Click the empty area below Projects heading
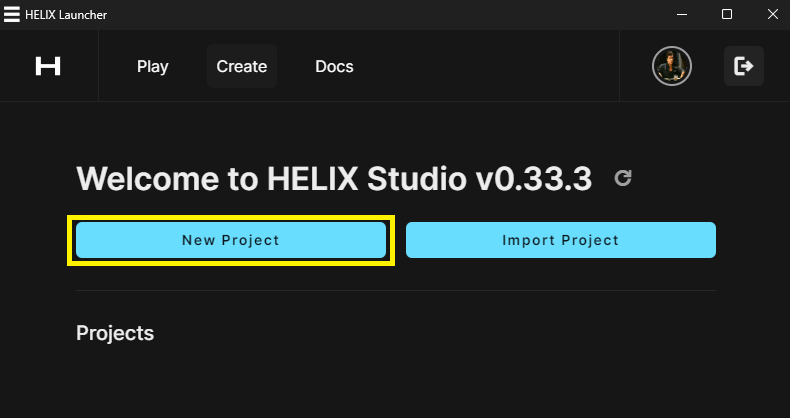 point(395,385)
